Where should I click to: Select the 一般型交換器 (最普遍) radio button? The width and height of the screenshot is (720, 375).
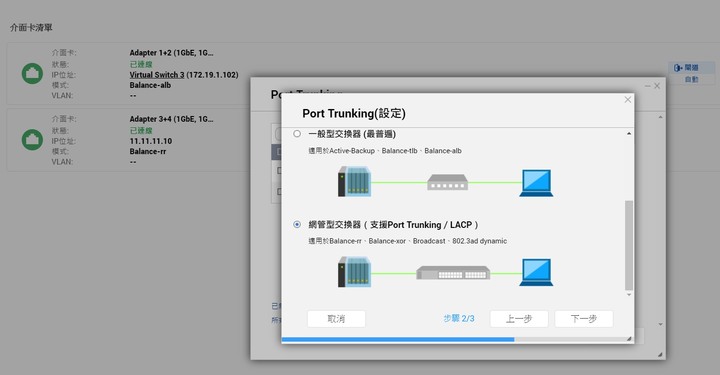pyautogui.click(x=297, y=134)
